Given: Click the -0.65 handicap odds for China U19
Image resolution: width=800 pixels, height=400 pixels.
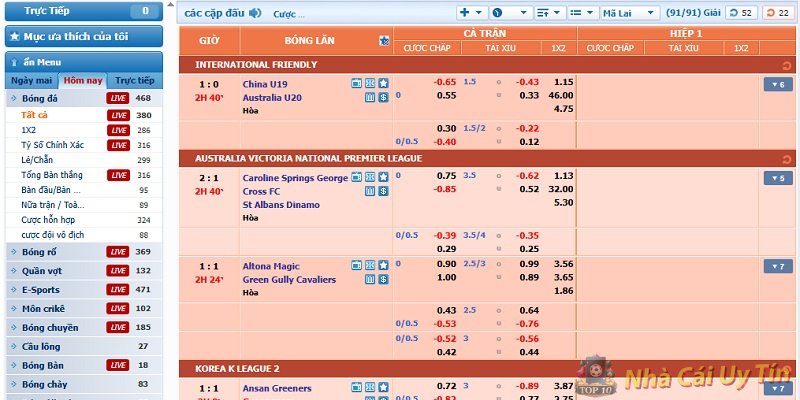Looking at the screenshot, I should [445, 82].
